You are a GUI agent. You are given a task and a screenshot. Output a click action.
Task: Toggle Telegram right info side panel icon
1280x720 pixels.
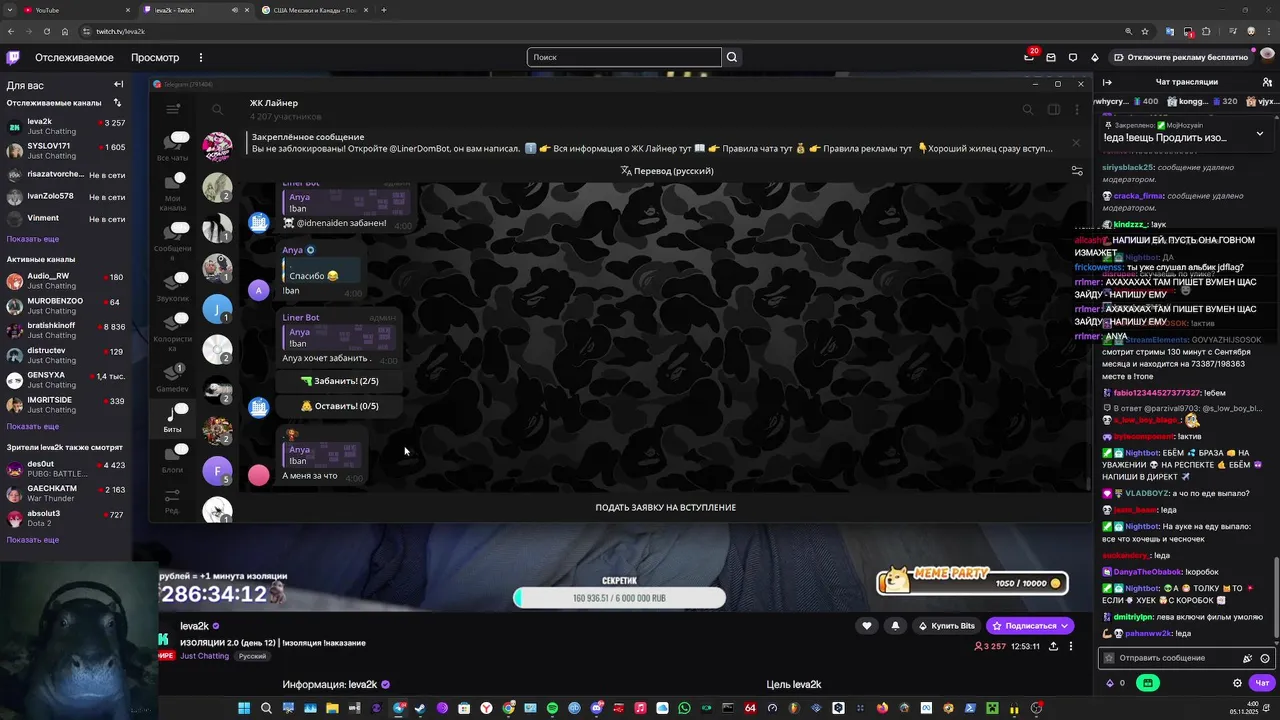tap(1053, 109)
